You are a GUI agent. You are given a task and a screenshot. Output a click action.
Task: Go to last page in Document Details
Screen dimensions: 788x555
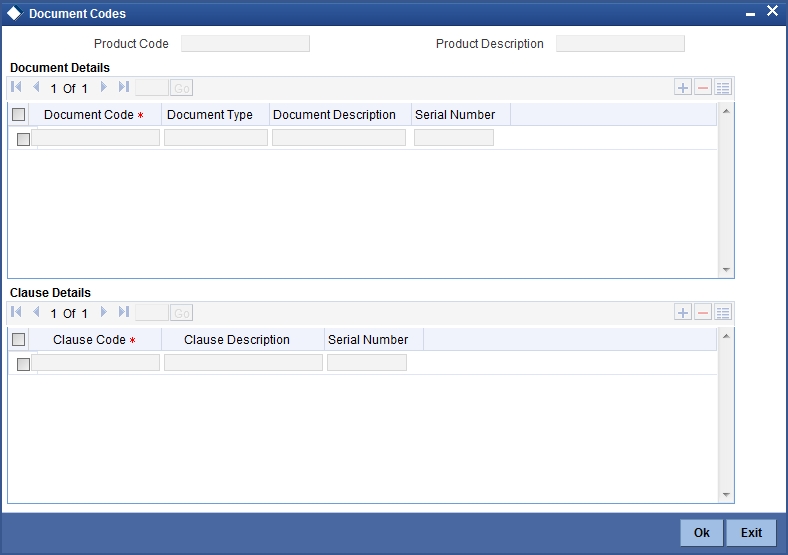click(124, 87)
